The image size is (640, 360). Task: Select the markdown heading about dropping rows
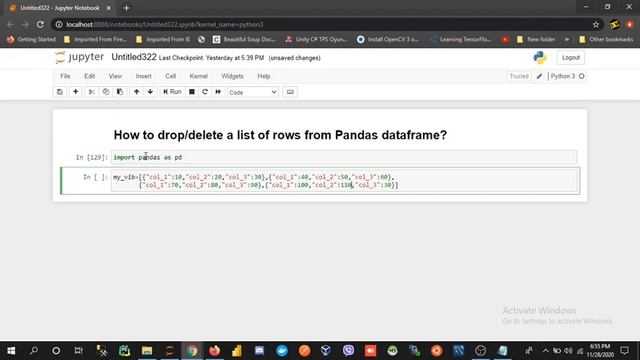(280, 135)
